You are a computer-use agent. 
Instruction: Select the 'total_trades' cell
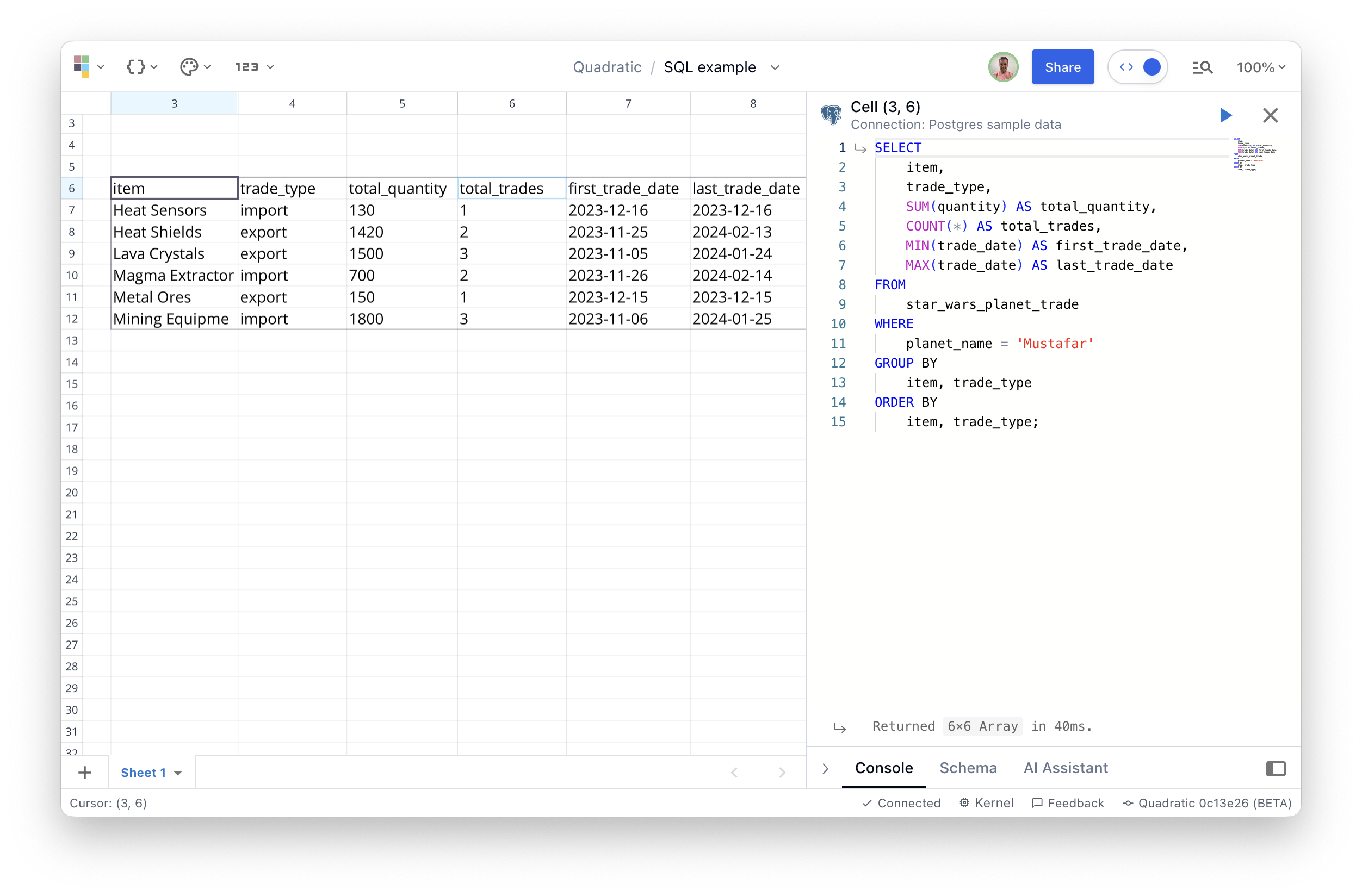coord(512,188)
